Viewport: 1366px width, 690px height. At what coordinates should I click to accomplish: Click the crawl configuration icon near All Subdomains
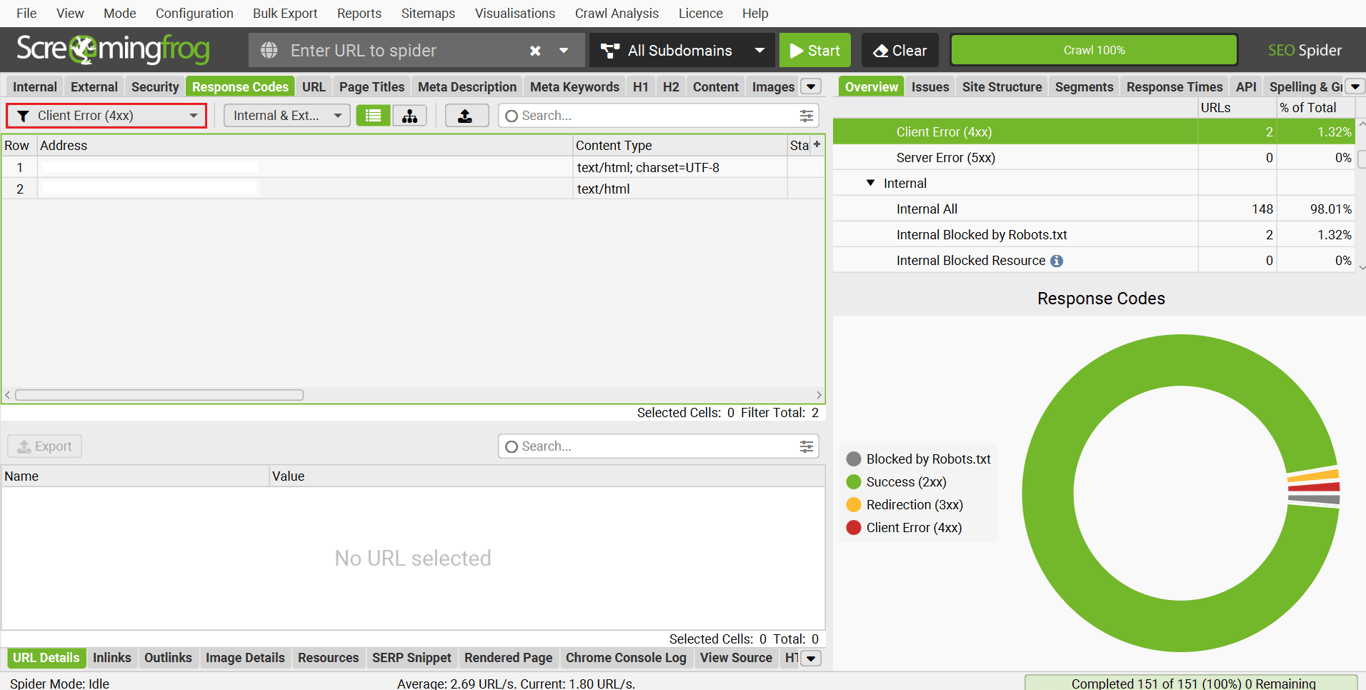609,49
